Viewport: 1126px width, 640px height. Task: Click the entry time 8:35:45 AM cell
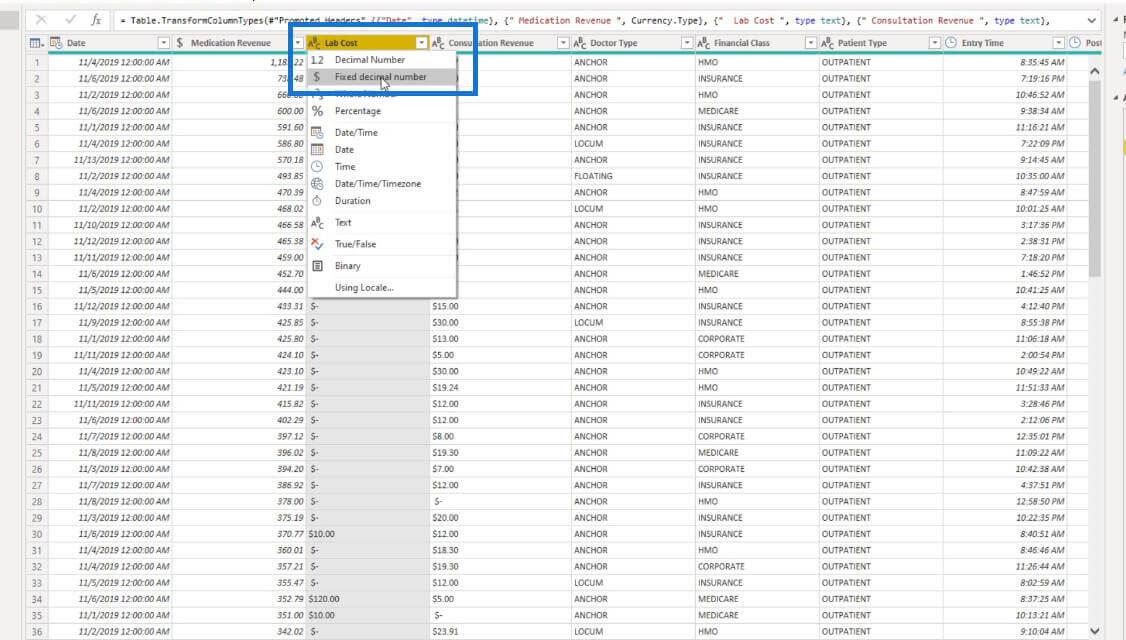point(1005,62)
